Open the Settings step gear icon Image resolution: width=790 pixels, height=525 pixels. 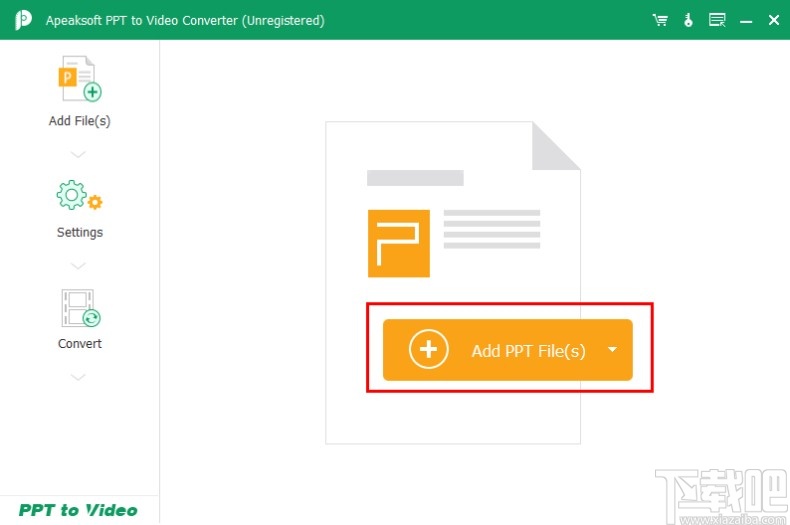pyautogui.click(x=79, y=195)
